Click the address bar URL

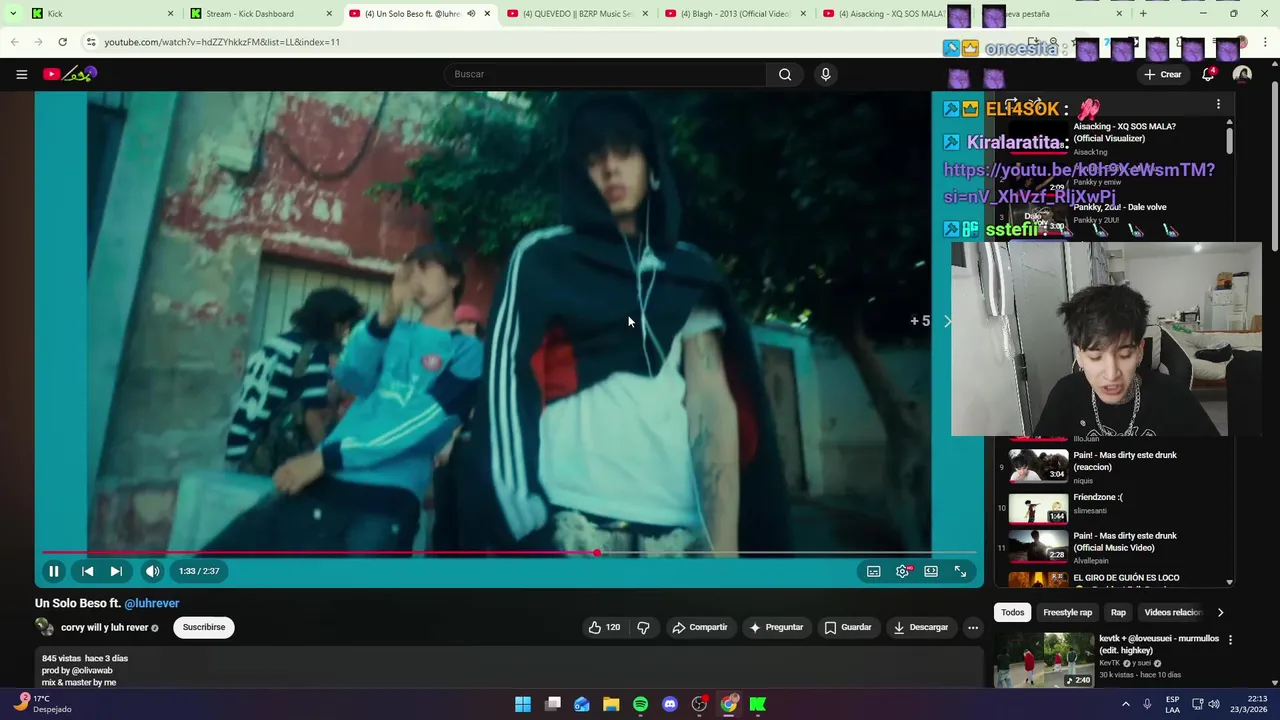(x=222, y=42)
